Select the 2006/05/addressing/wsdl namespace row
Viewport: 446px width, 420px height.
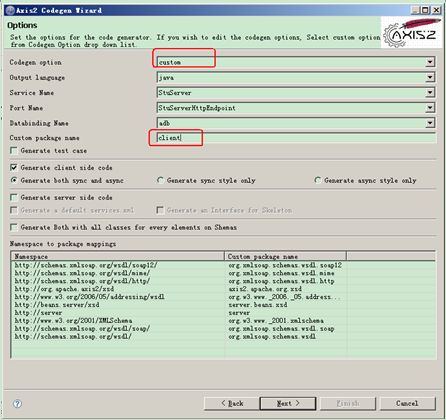point(223,297)
